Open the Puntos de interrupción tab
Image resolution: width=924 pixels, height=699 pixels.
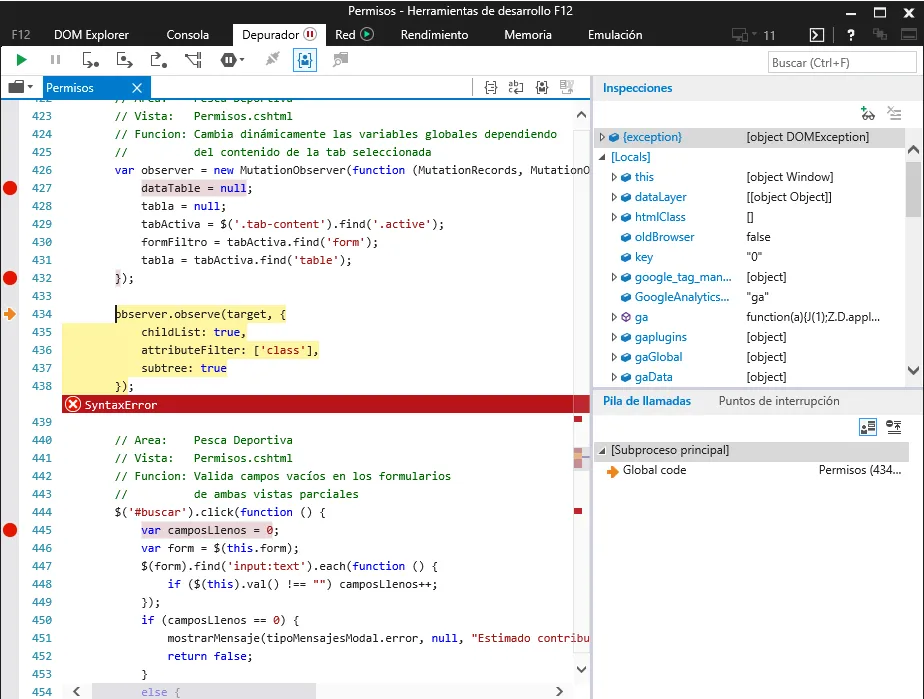779,401
